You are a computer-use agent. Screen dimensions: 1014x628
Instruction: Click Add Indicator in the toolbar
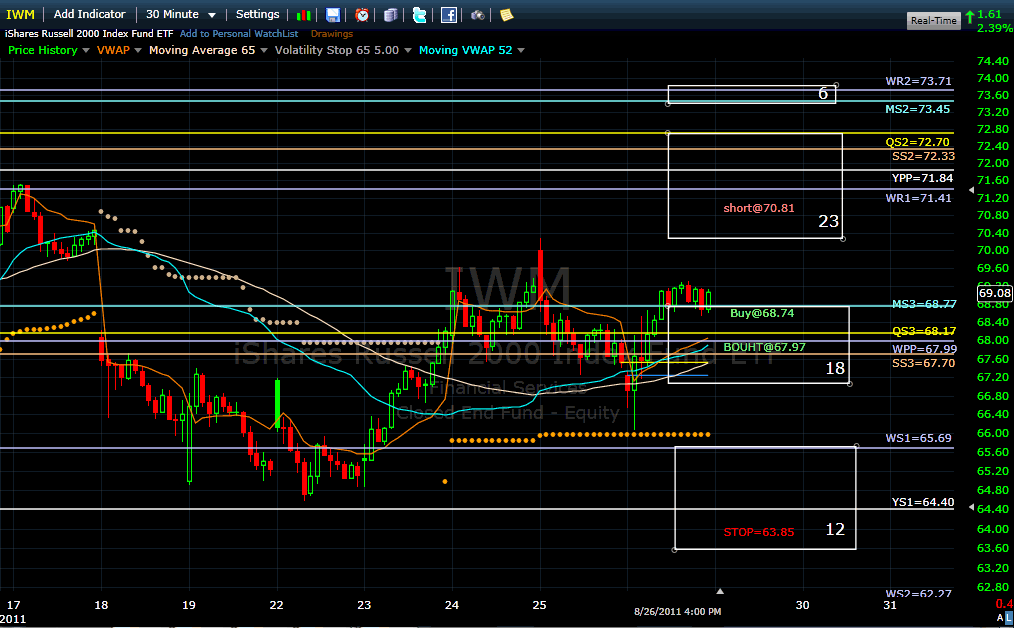[89, 14]
